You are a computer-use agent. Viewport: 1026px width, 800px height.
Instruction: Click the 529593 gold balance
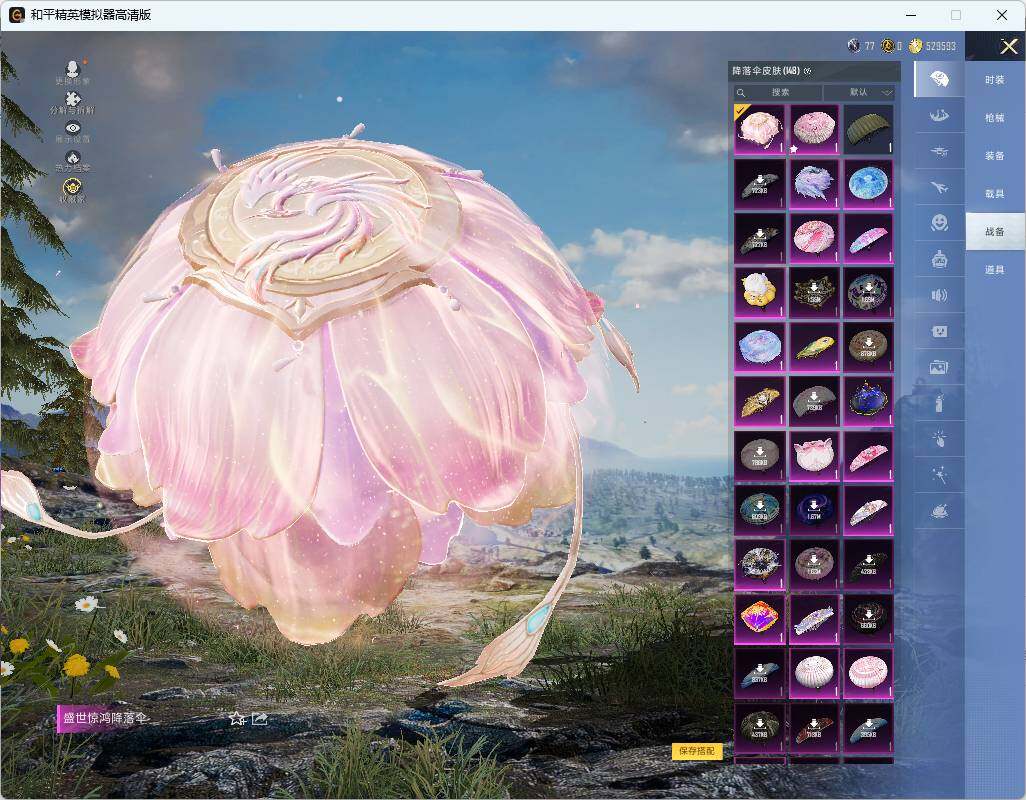(941, 46)
